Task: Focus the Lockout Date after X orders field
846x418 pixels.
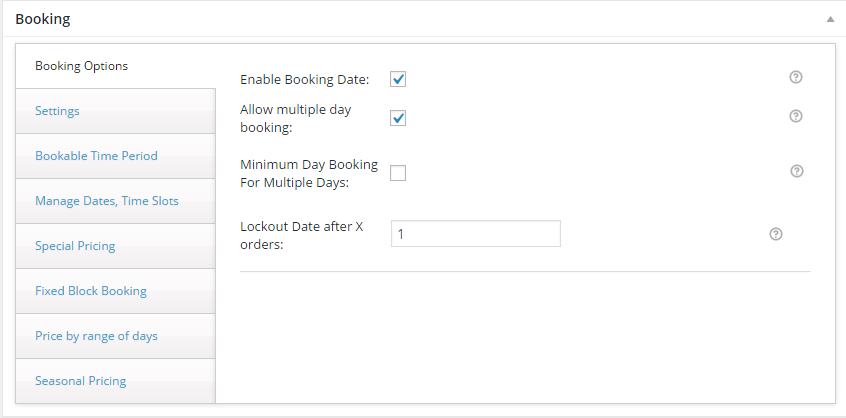Action: [476, 234]
